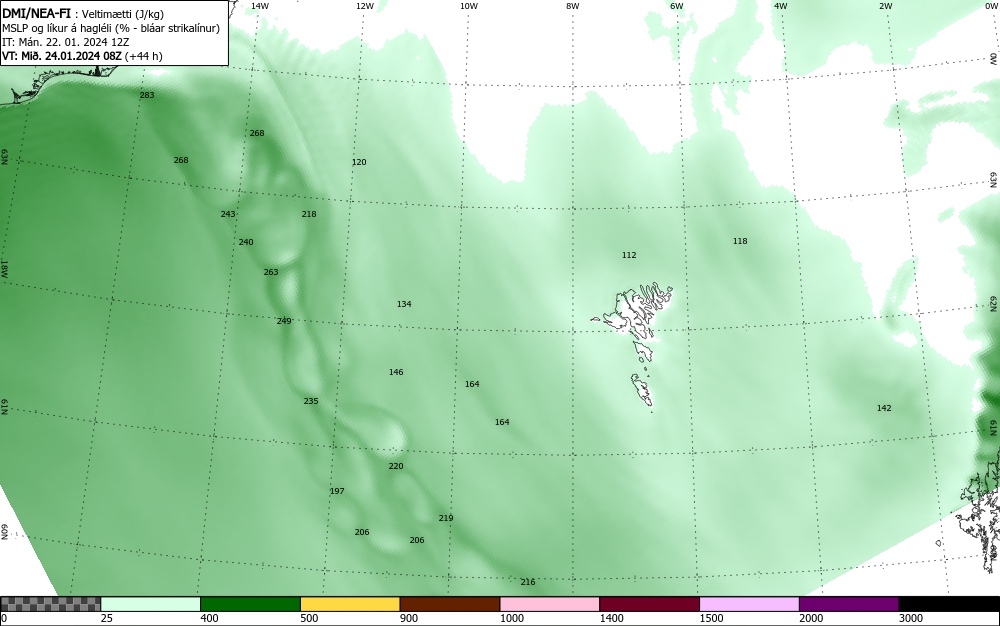
Task: Click the 6W longitude label
Action: coord(677,6)
